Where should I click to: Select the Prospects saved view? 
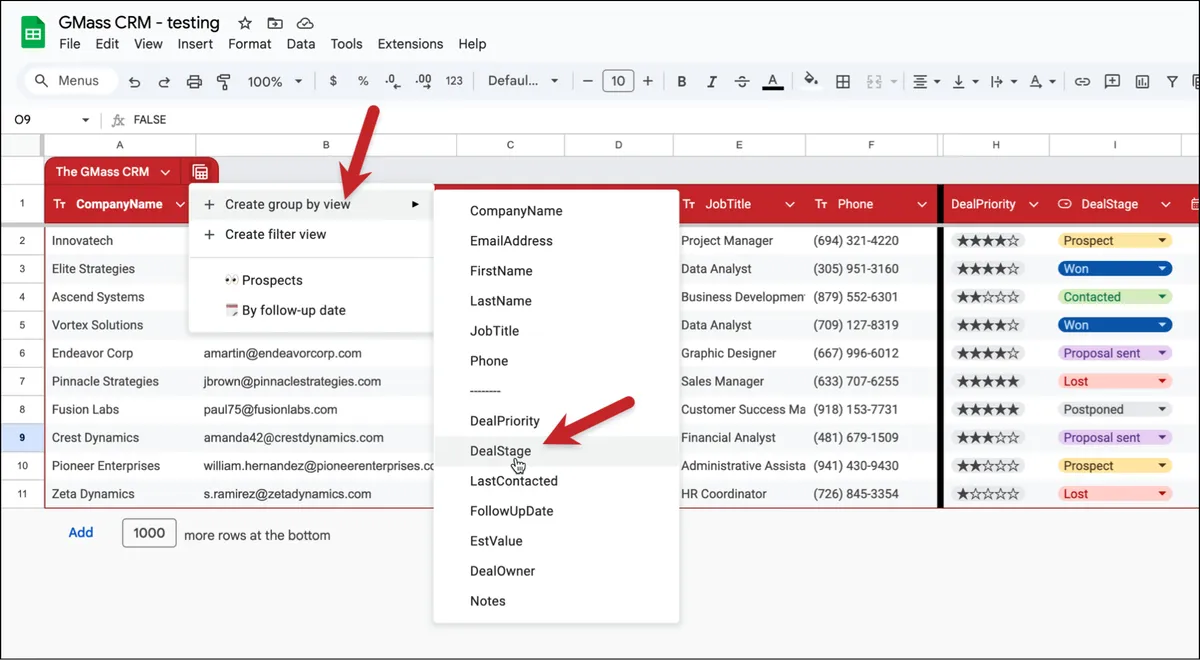311,280
